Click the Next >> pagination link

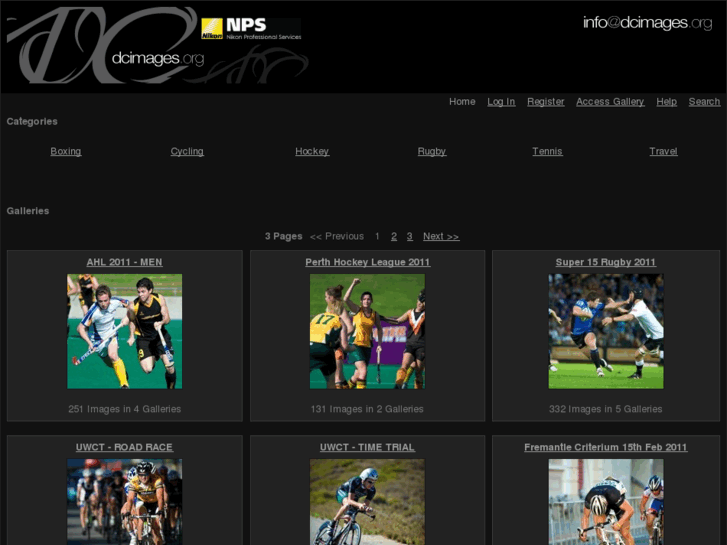point(441,236)
